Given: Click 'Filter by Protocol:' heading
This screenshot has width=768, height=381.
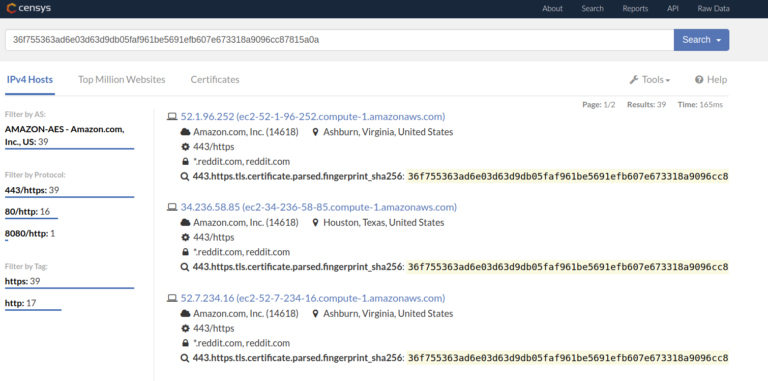Looking at the screenshot, I should [x=35, y=175].
